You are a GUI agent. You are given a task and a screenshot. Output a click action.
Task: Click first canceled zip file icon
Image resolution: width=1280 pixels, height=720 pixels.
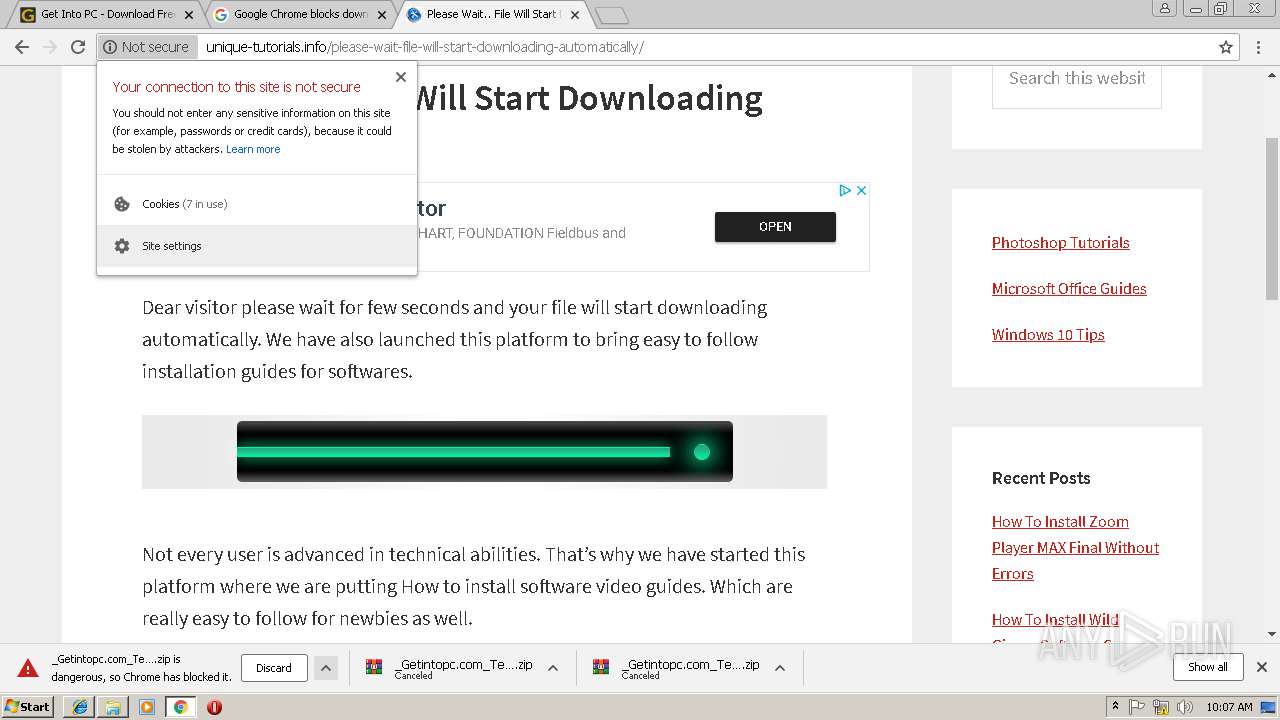(374, 668)
